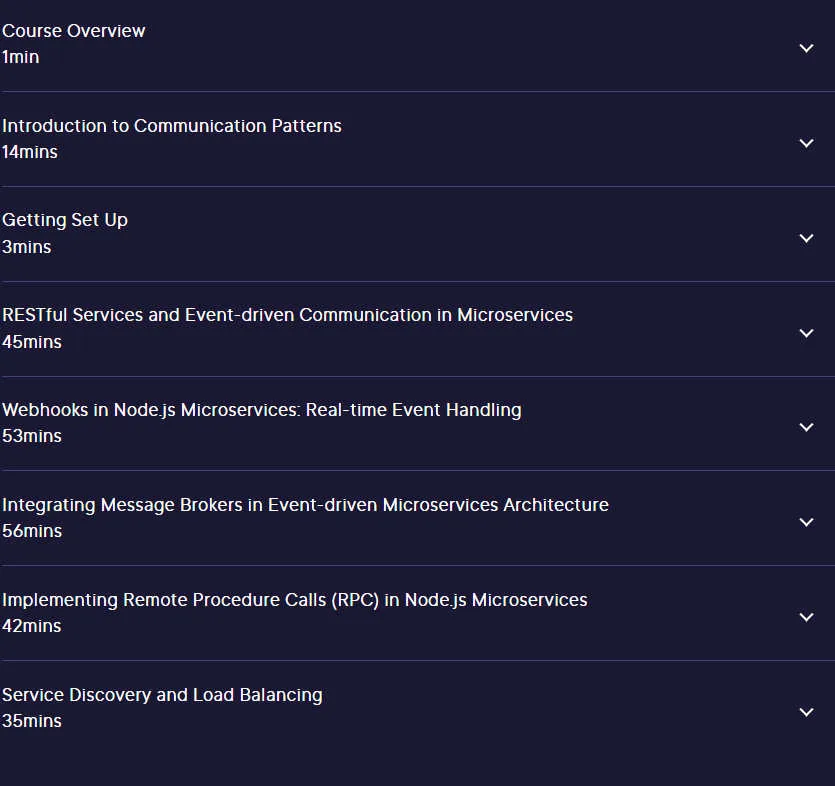Expand the Implementing RPC section chevron
The height and width of the screenshot is (786, 835).
806,617
